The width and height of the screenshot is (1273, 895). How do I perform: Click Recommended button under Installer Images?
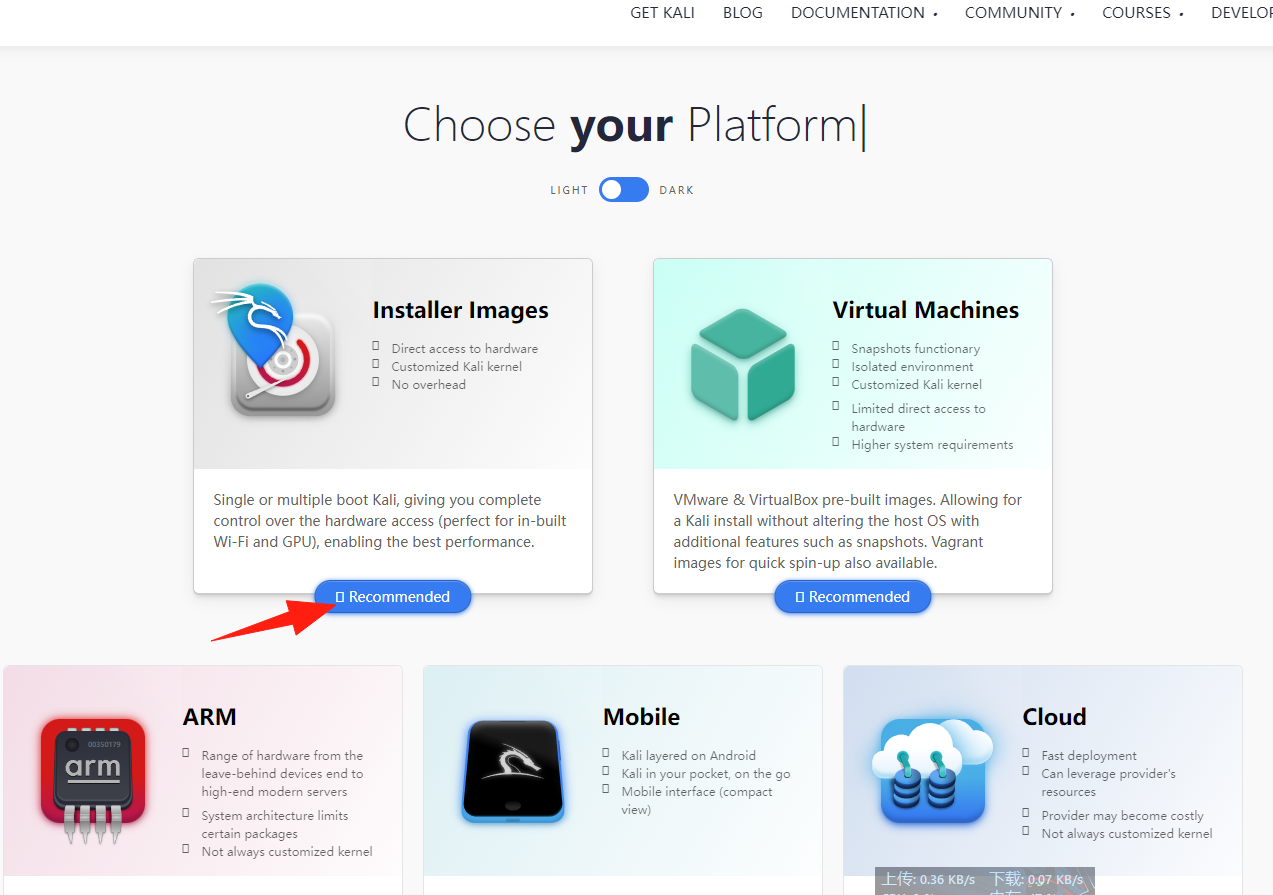[x=392, y=597]
